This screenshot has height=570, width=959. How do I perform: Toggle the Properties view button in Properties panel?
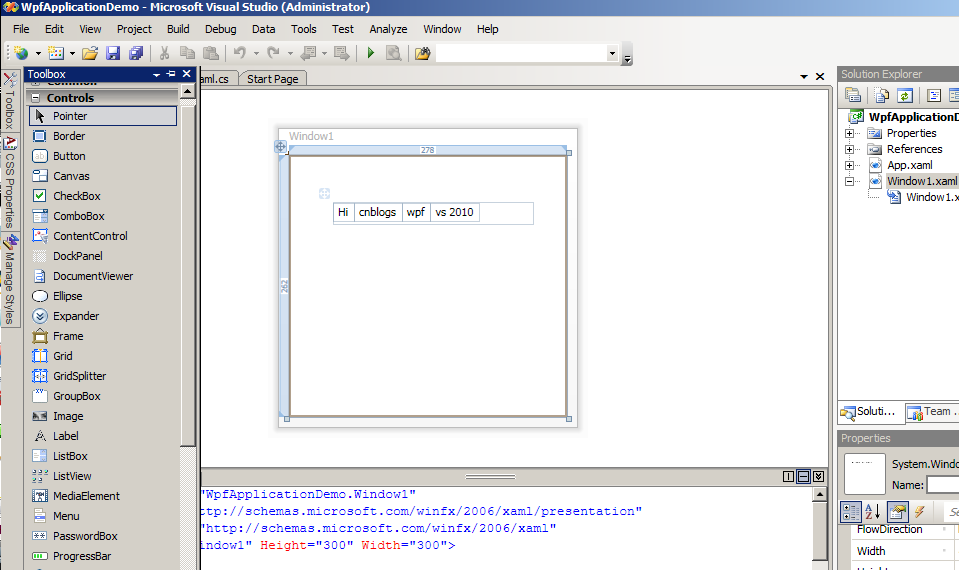pyautogui.click(x=897, y=511)
